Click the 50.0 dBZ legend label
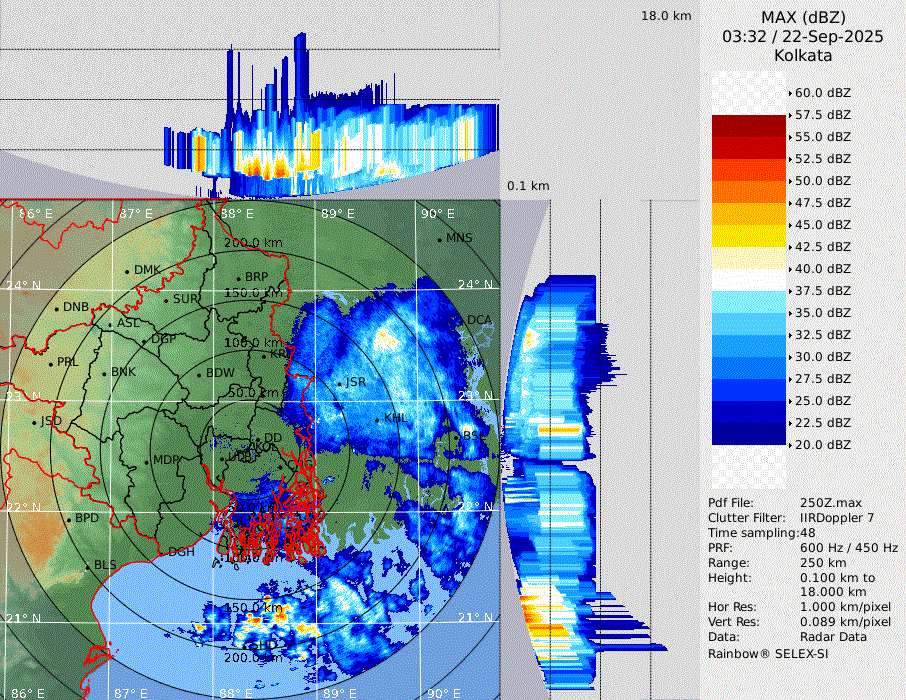 click(822, 180)
